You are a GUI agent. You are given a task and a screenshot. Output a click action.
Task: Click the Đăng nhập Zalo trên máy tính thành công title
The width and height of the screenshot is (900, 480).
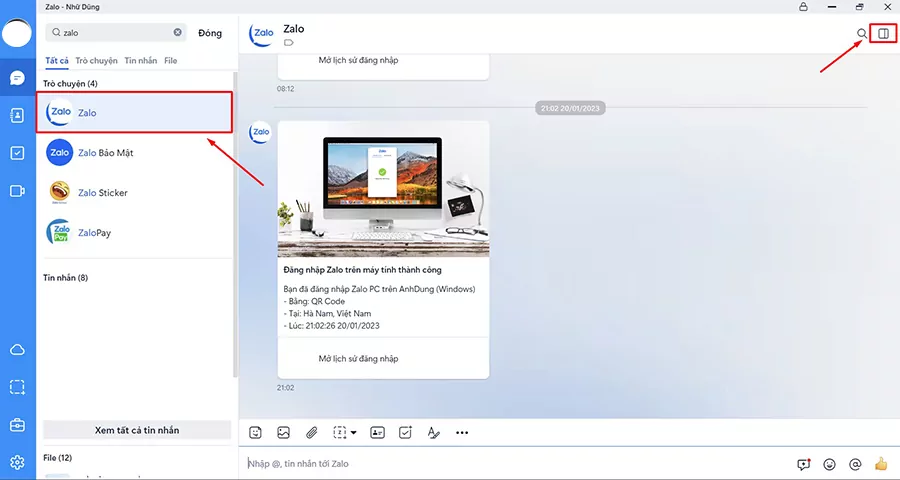click(x=362, y=269)
